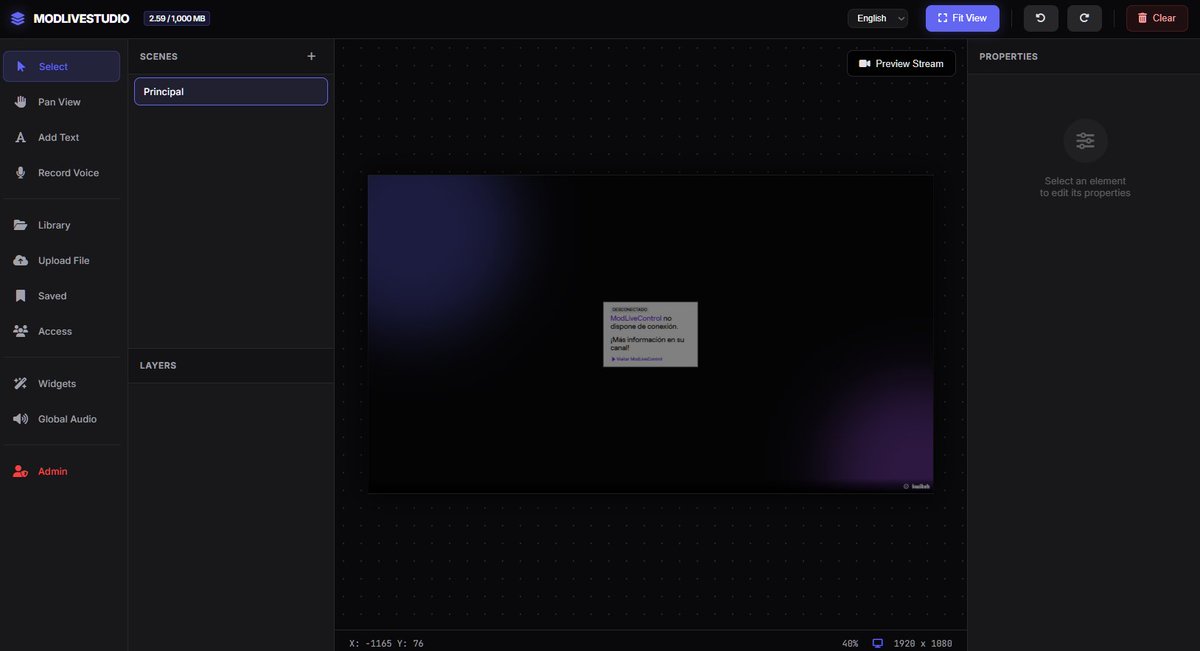1200x651 pixels.
Task: Click the Fit View button
Action: click(x=962, y=18)
